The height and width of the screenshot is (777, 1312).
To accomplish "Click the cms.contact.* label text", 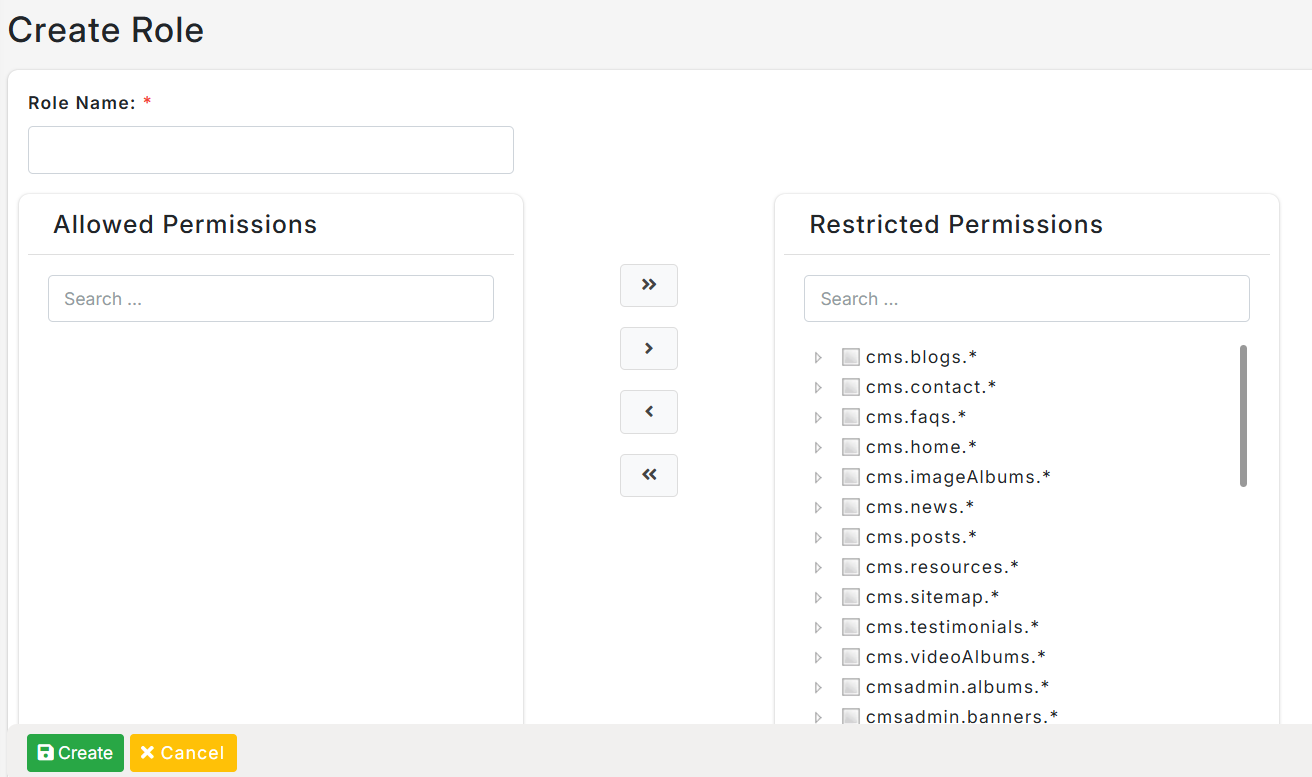I will [x=931, y=387].
